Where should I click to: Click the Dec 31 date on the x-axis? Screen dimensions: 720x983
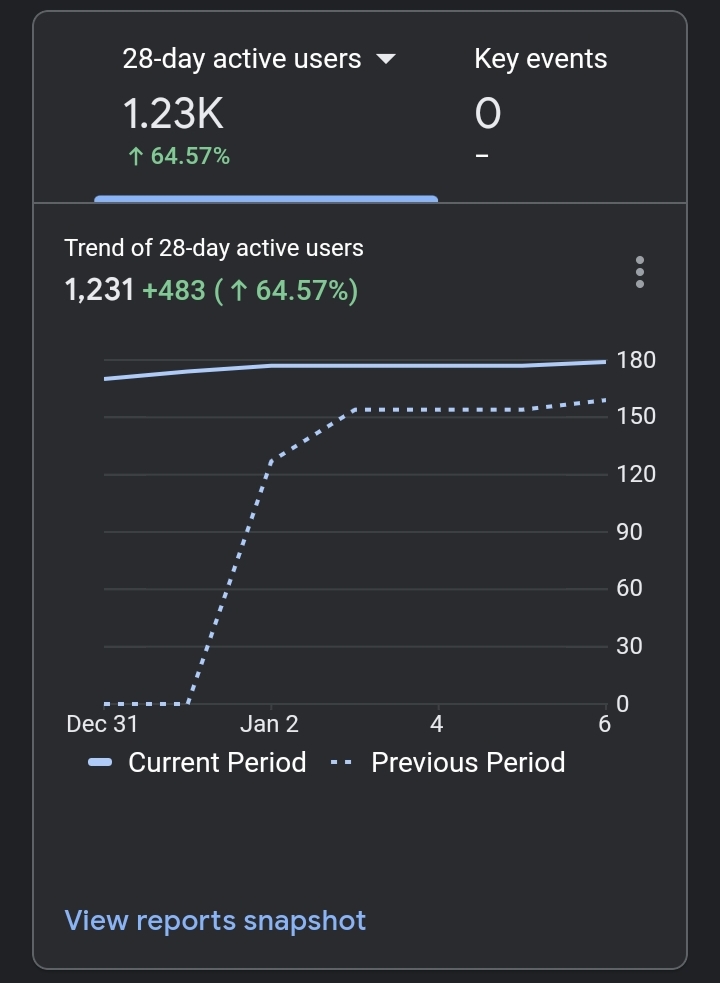102,724
